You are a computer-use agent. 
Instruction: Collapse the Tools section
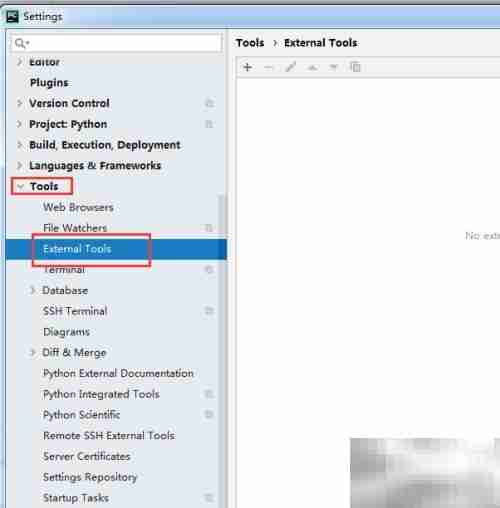tap(20, 186)
